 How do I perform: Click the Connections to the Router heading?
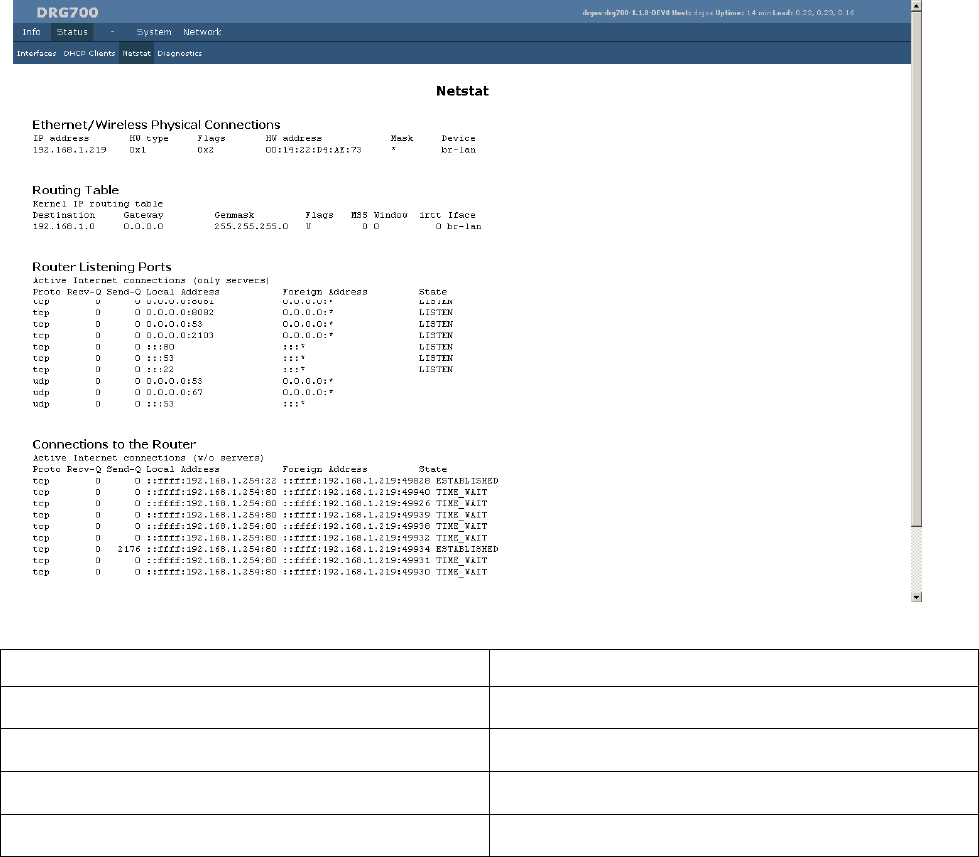click(114, 444)
